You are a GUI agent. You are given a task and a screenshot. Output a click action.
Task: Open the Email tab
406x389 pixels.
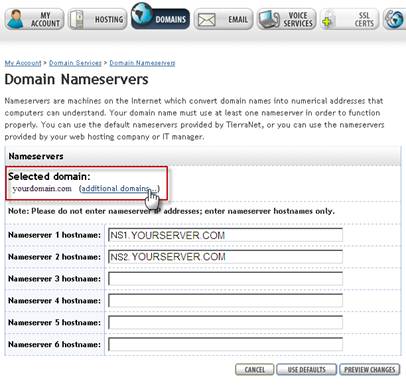coord(224,19)
